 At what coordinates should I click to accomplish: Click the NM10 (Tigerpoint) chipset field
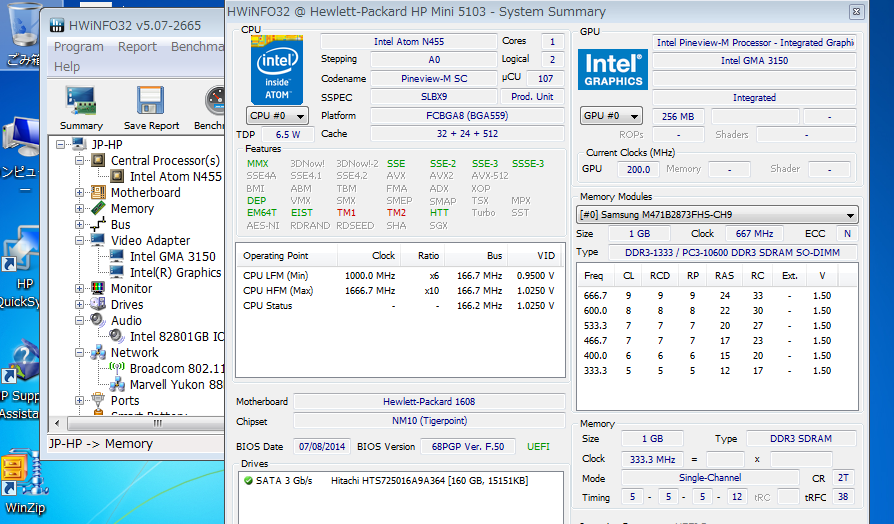point(429,421)
